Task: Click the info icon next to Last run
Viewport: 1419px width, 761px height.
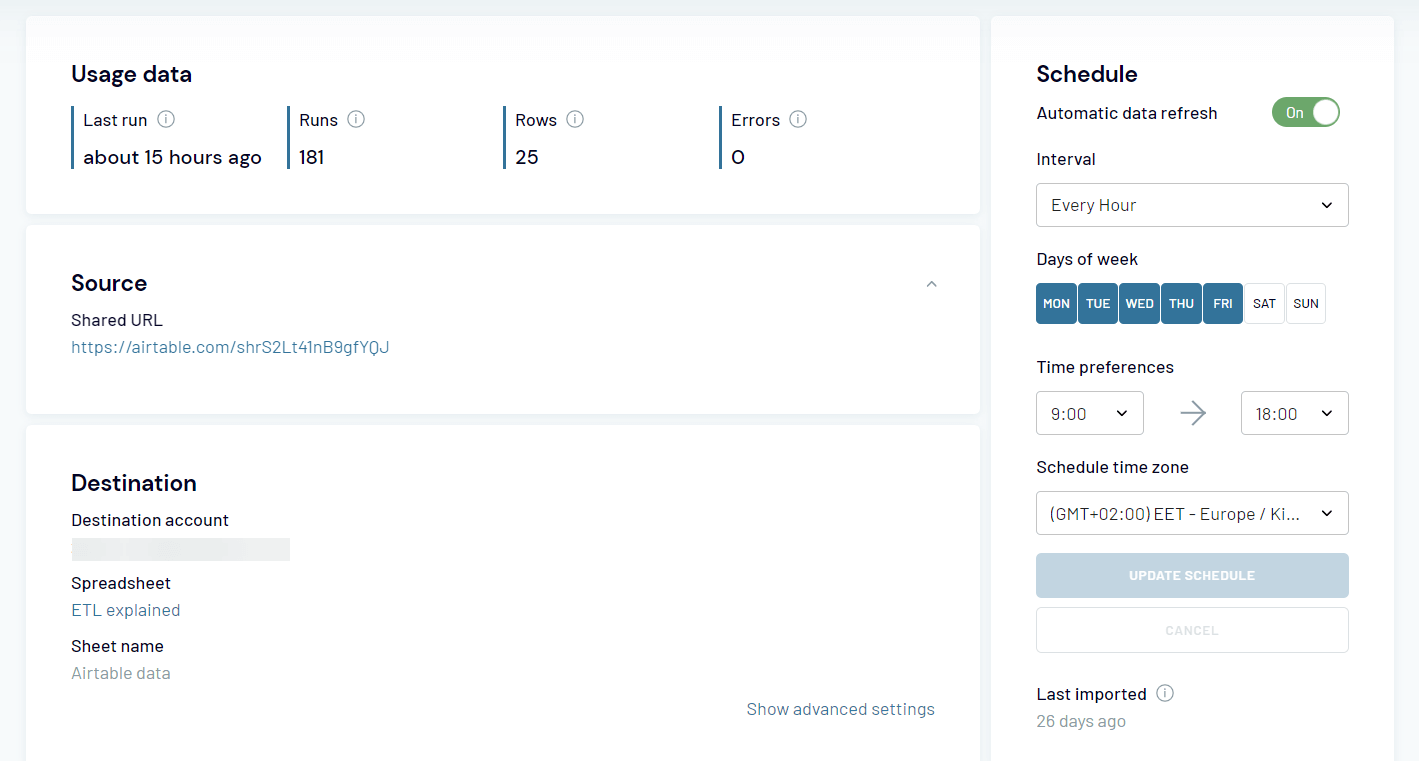Action: point(165,119)
